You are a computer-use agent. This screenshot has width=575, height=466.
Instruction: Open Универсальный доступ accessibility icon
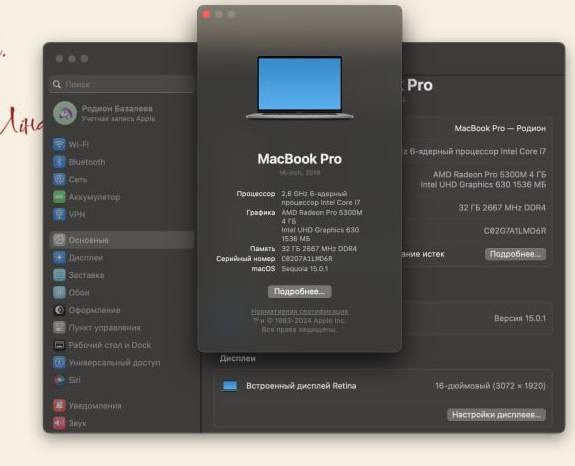pos(59,363)
